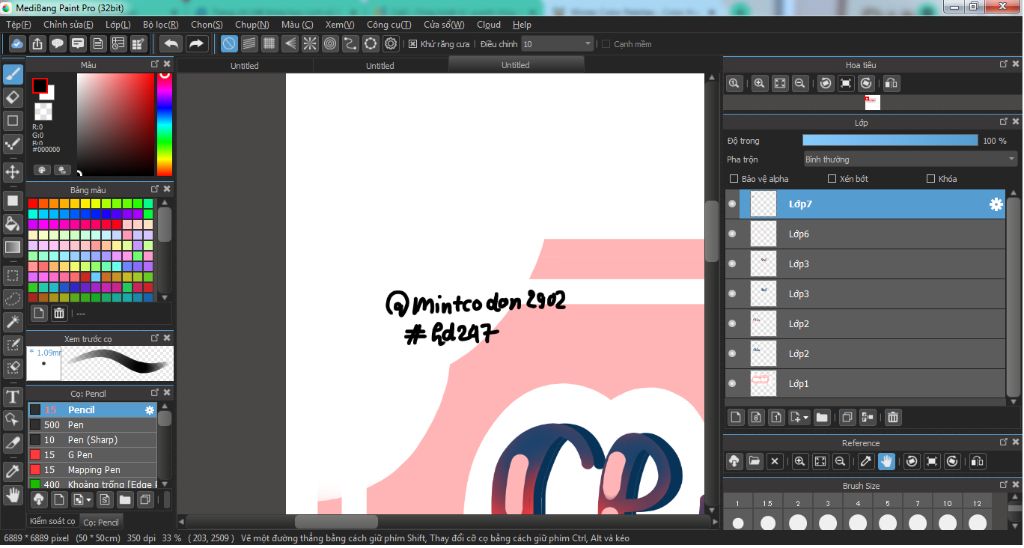This screenshot has width=1024, height=548.
Task: Hide the Lớp7 layer
Action: coord(732,204)
